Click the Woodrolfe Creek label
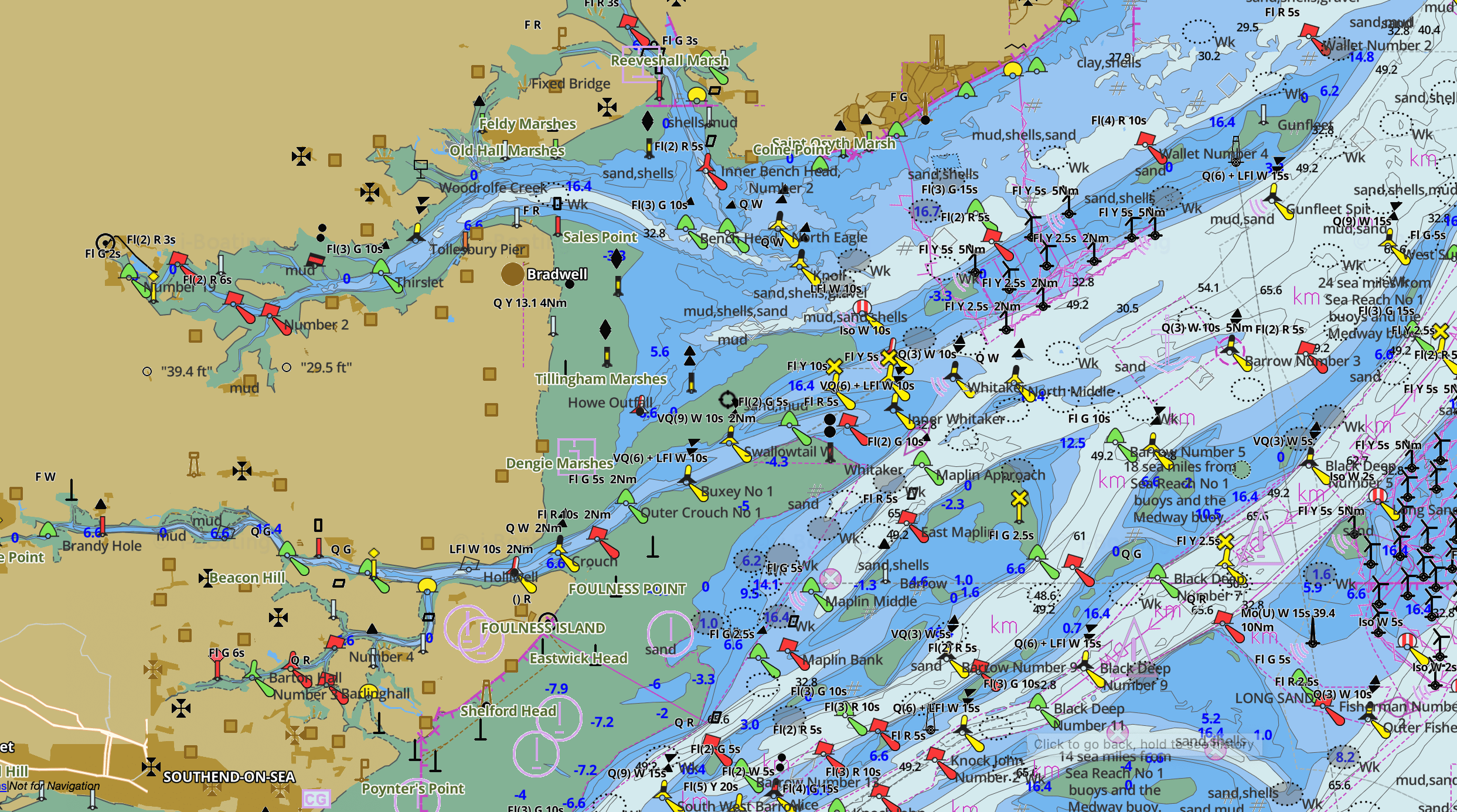 [493, 187]
